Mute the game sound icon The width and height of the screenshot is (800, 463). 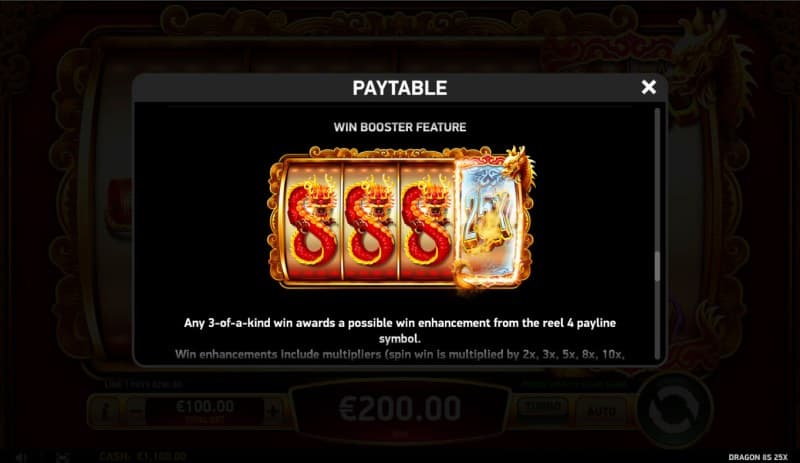(21, 457)
